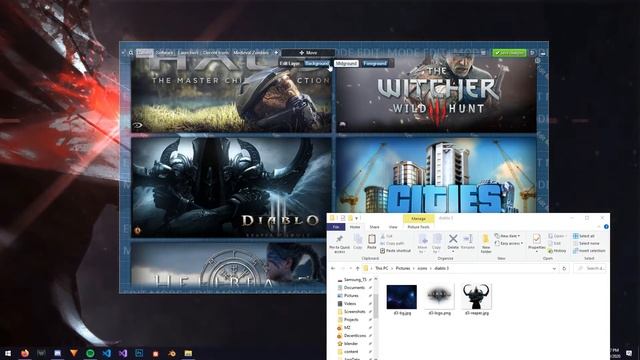Viewport: 640px width, 360px height.
Task: Select the Cities Skylines tile
Action: [x=436, y=176]
